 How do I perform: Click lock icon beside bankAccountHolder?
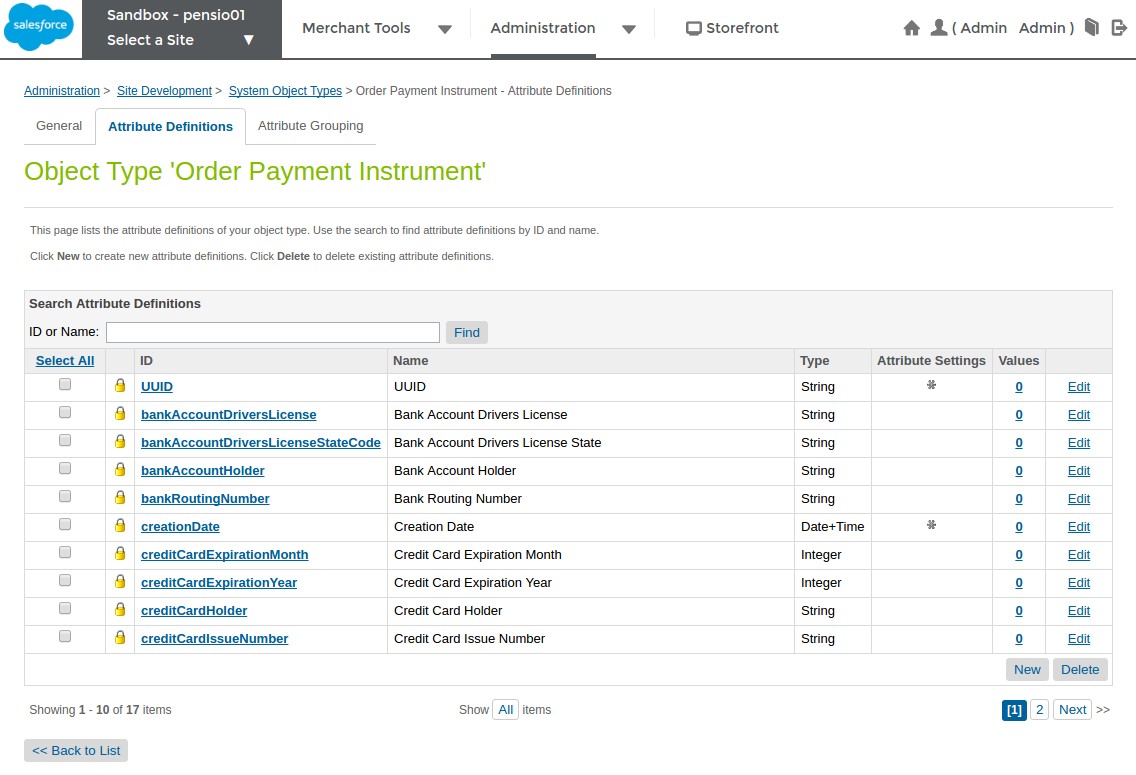[x=120, y=469]
